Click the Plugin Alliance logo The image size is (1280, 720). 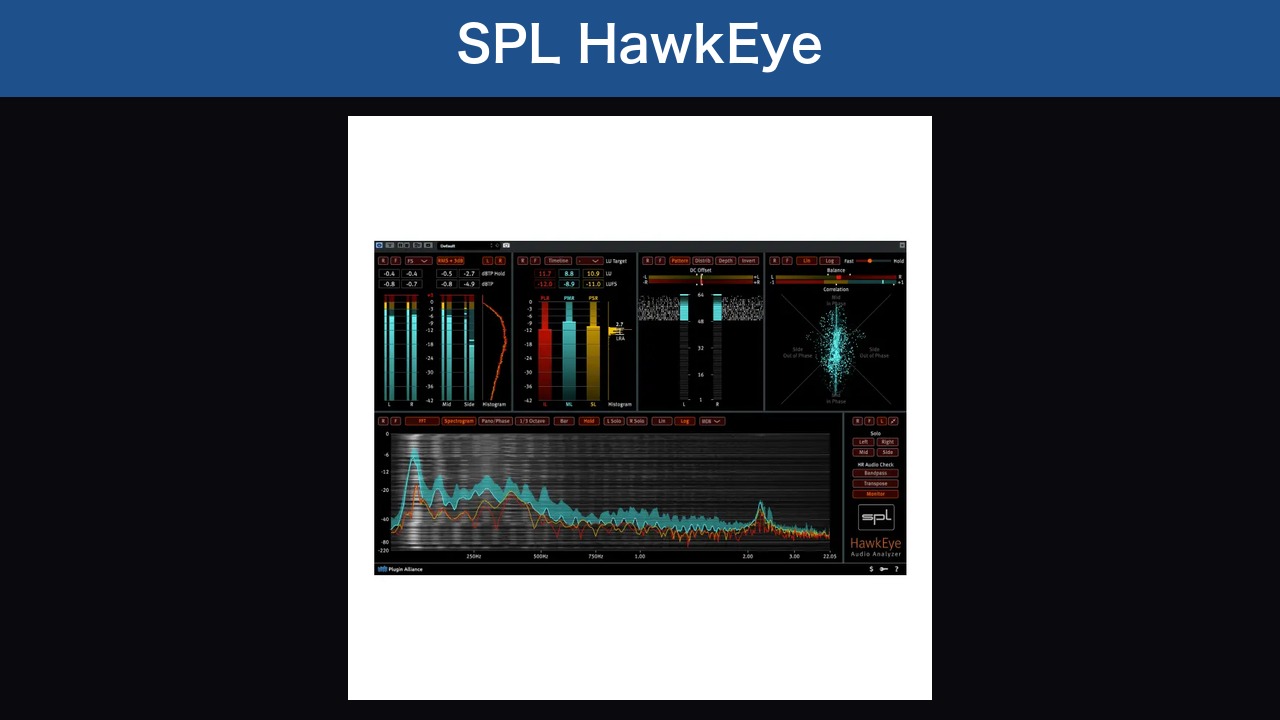point(400,569)
